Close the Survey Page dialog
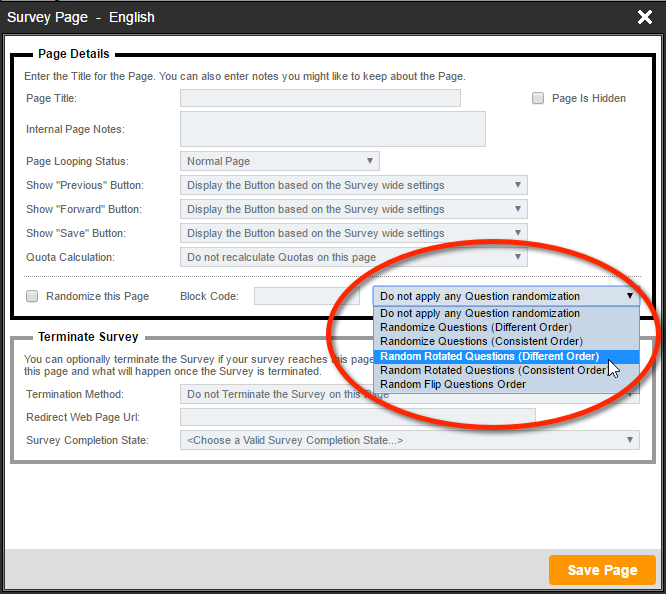 tap(645, 17)
